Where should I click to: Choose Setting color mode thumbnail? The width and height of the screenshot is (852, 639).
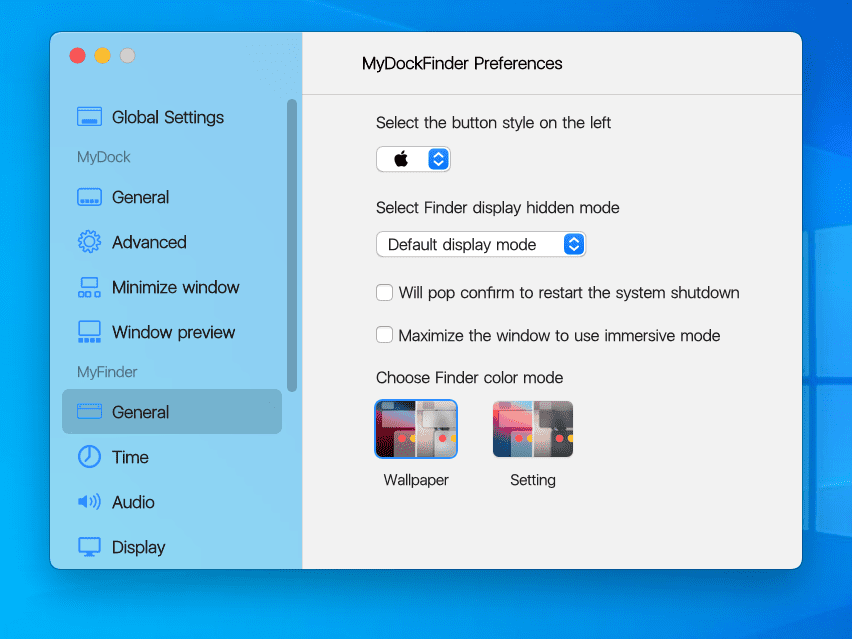pyautogui.click(x=532, y=429)
